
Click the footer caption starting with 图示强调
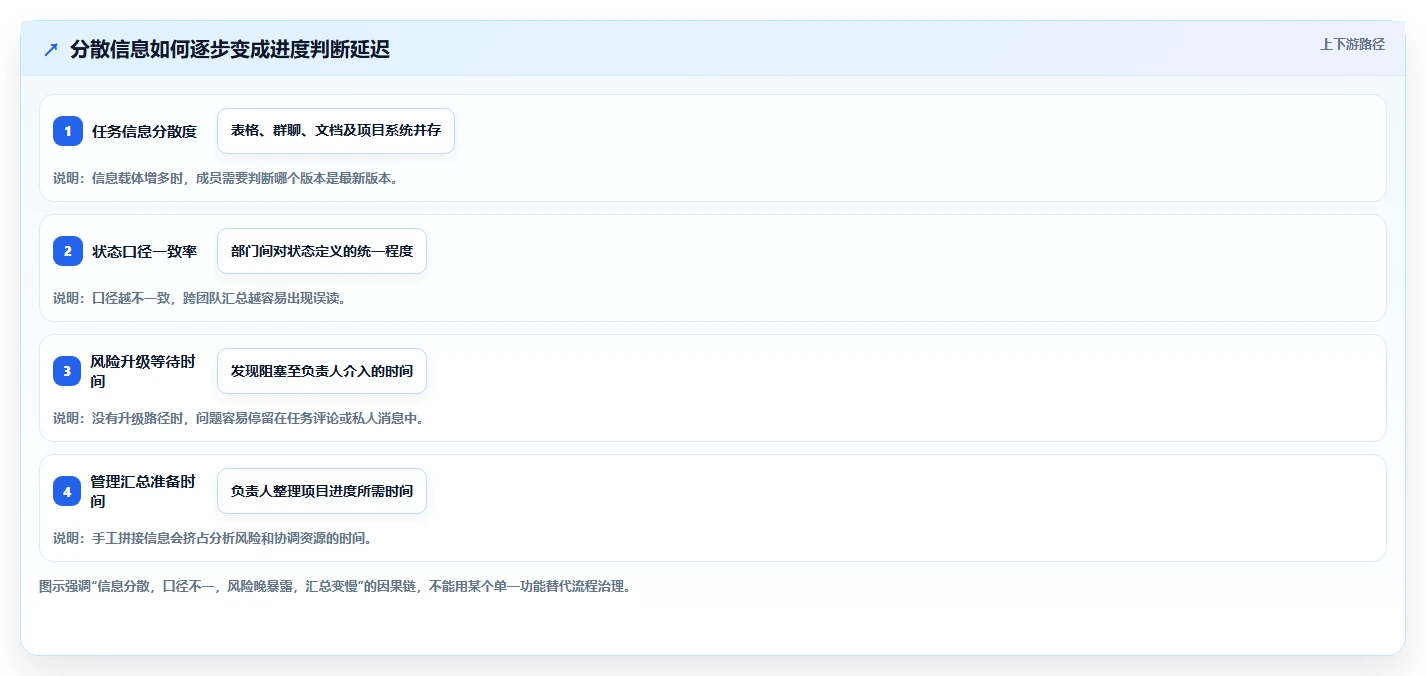(335, 586)
